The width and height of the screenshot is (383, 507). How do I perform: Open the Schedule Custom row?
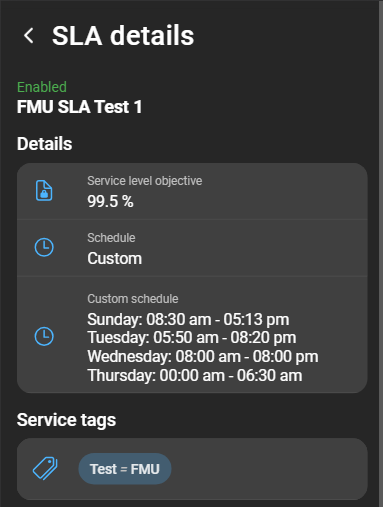point(192,248)
